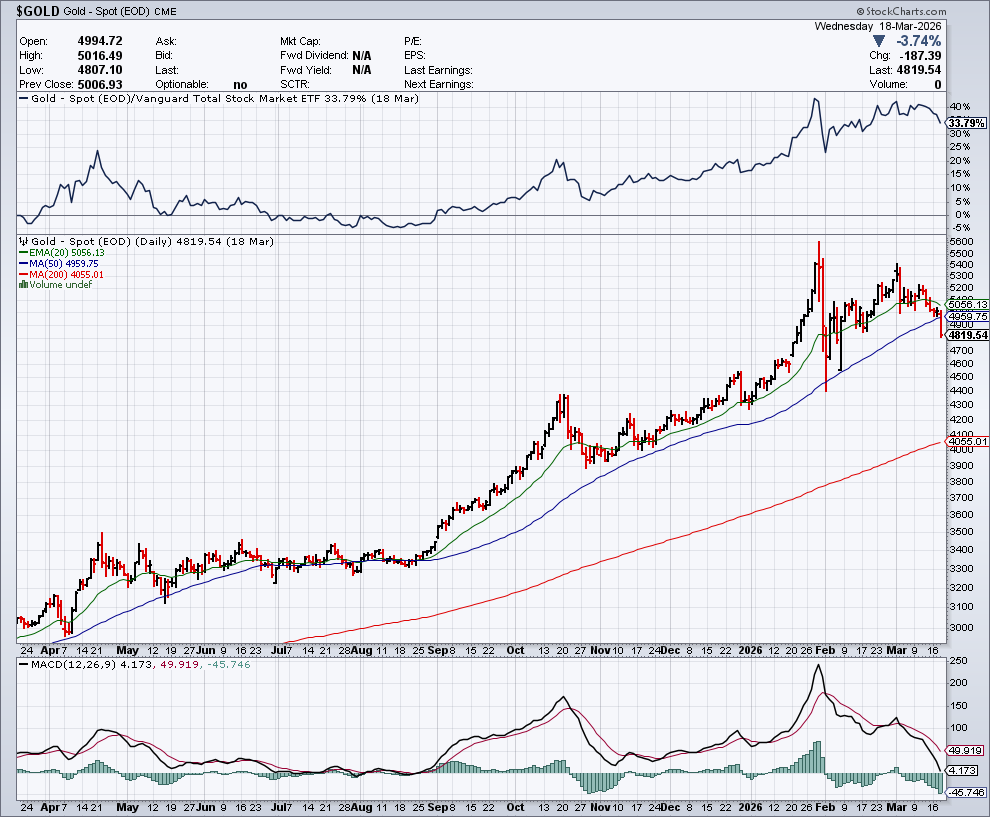Screen dimensions: 990x817
Task: Click the Volume histogram icon in the legend
Action: click(24, 285)
